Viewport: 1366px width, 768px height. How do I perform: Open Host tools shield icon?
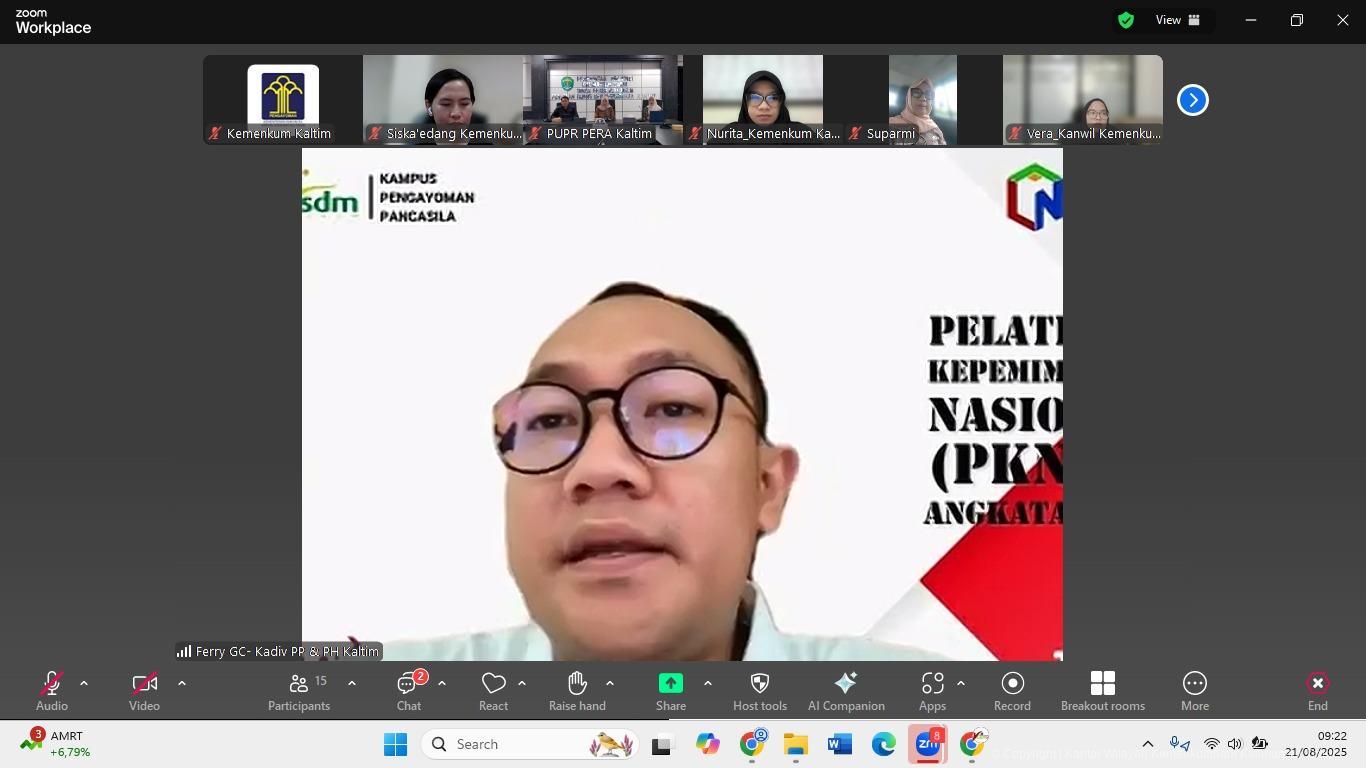(x=759, y=691)
